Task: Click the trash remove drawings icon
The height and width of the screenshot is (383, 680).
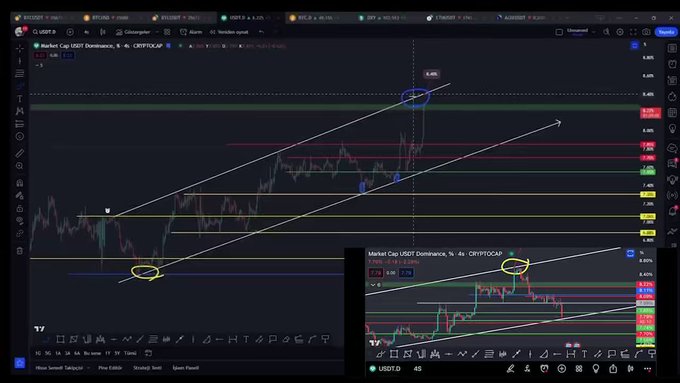Action: click(x=20, y=251)
